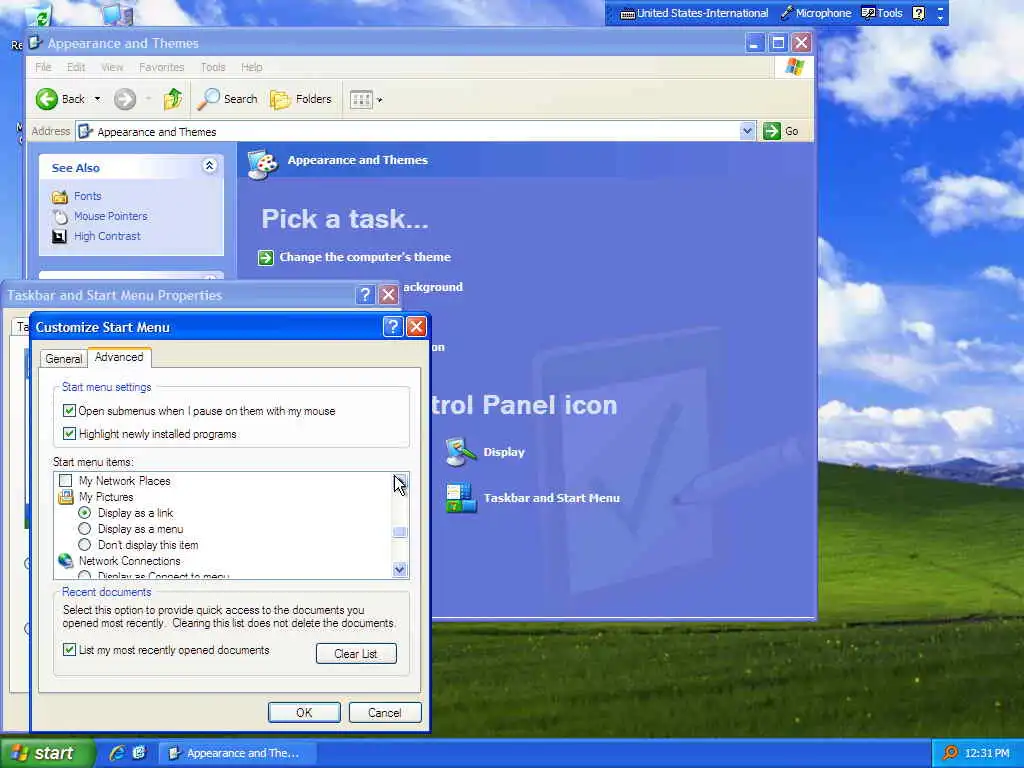Viewport: 1024px width, 768px height.
Task: Click the Mouse Pointers icon
Action: [x=59, y=216]
